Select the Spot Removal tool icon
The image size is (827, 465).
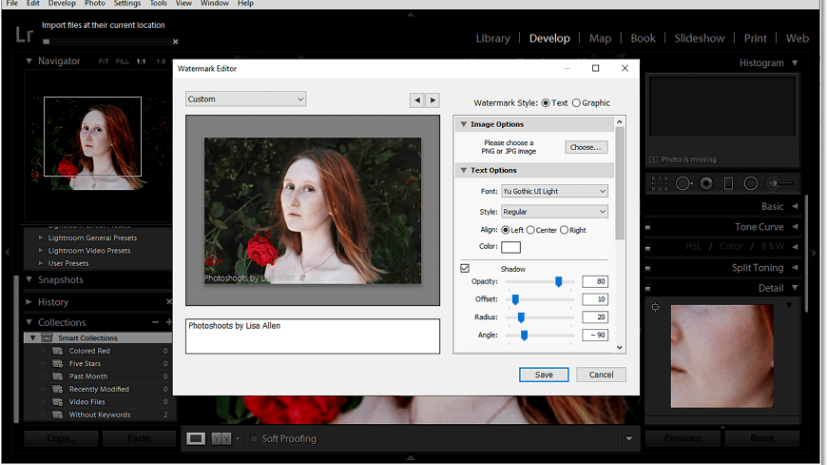click(x=684, y=184)
